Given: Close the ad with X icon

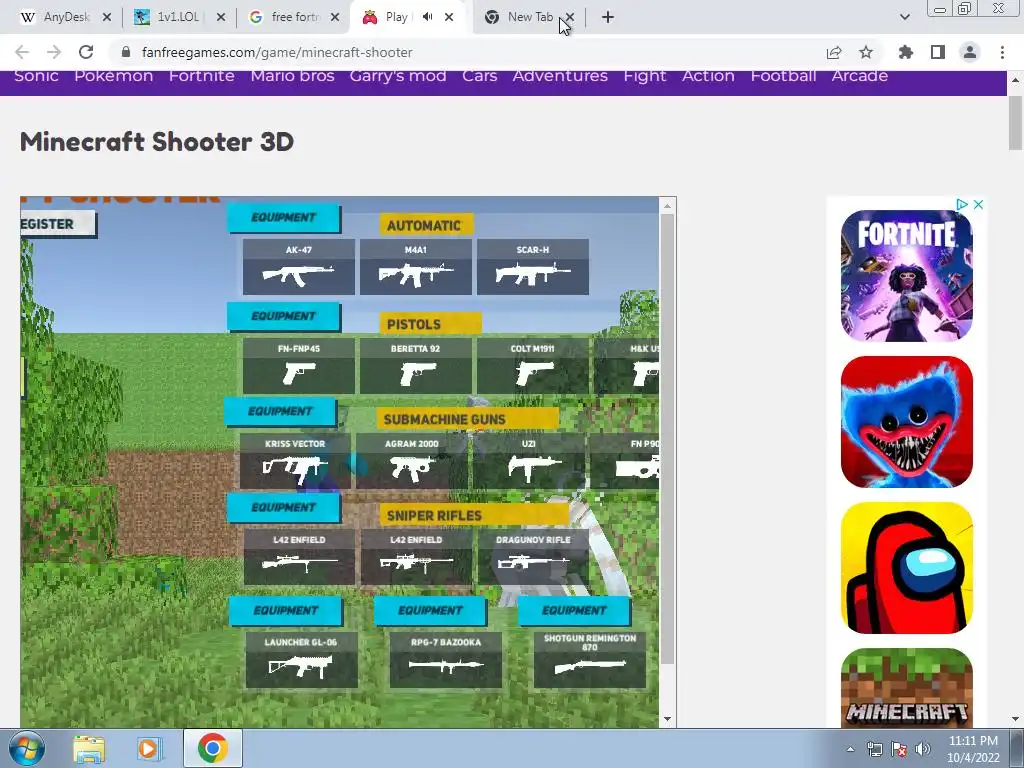Looking at the screenshot, I should 978,204.
